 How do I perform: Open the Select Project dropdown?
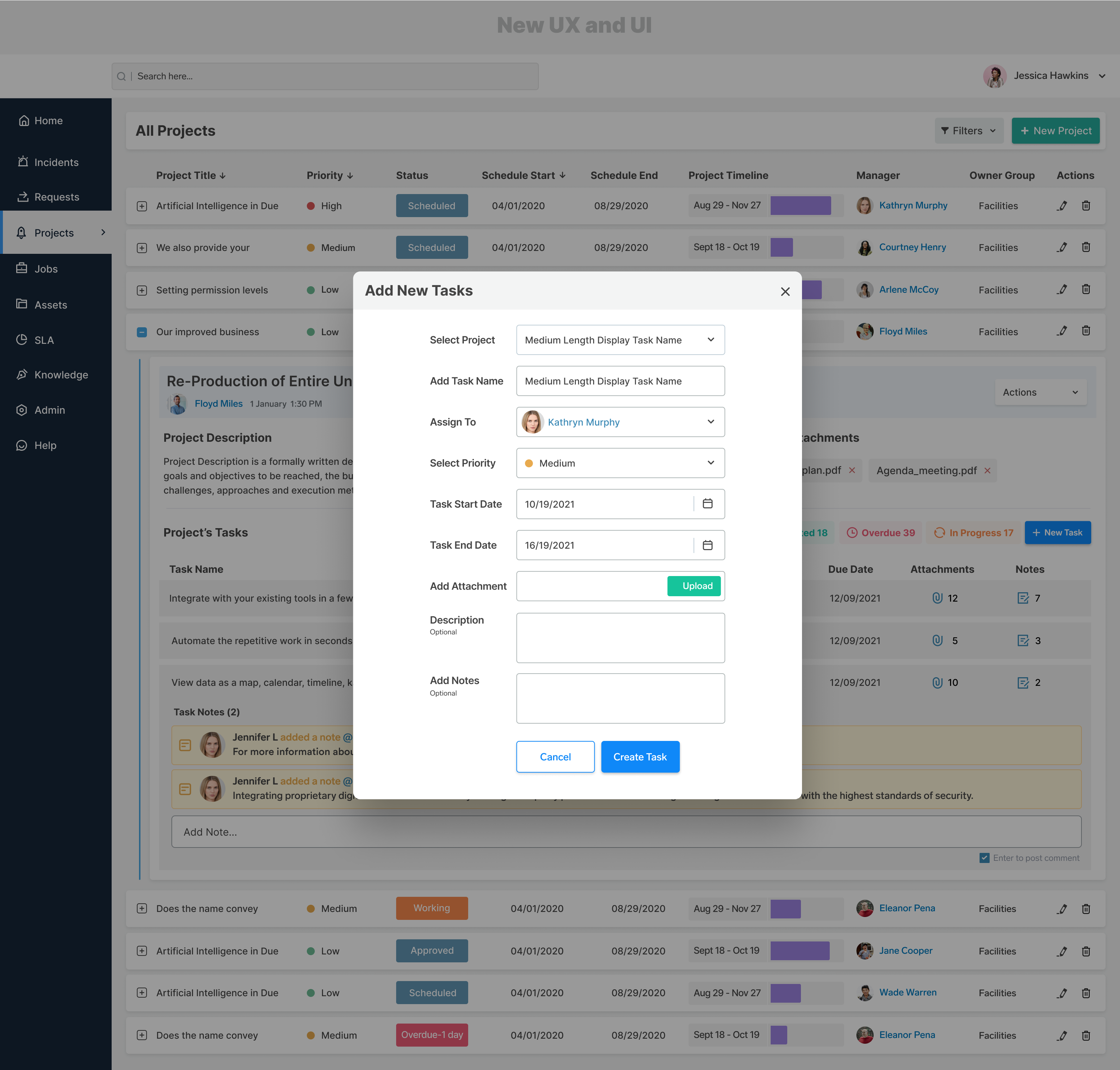[x=620, y=340]
